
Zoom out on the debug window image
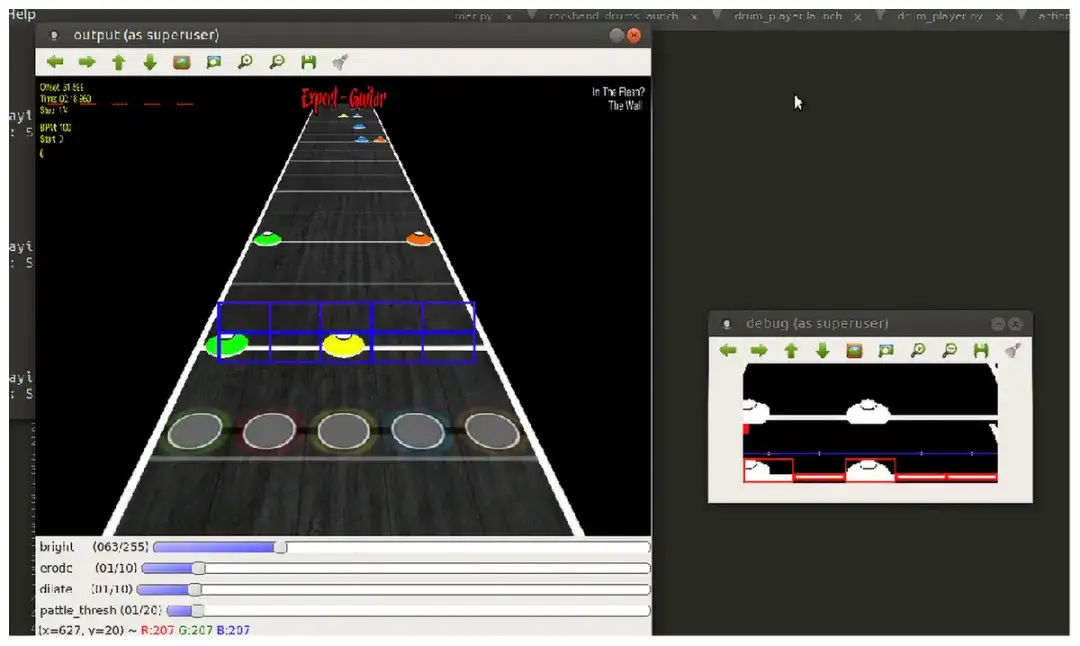point(949,351)
